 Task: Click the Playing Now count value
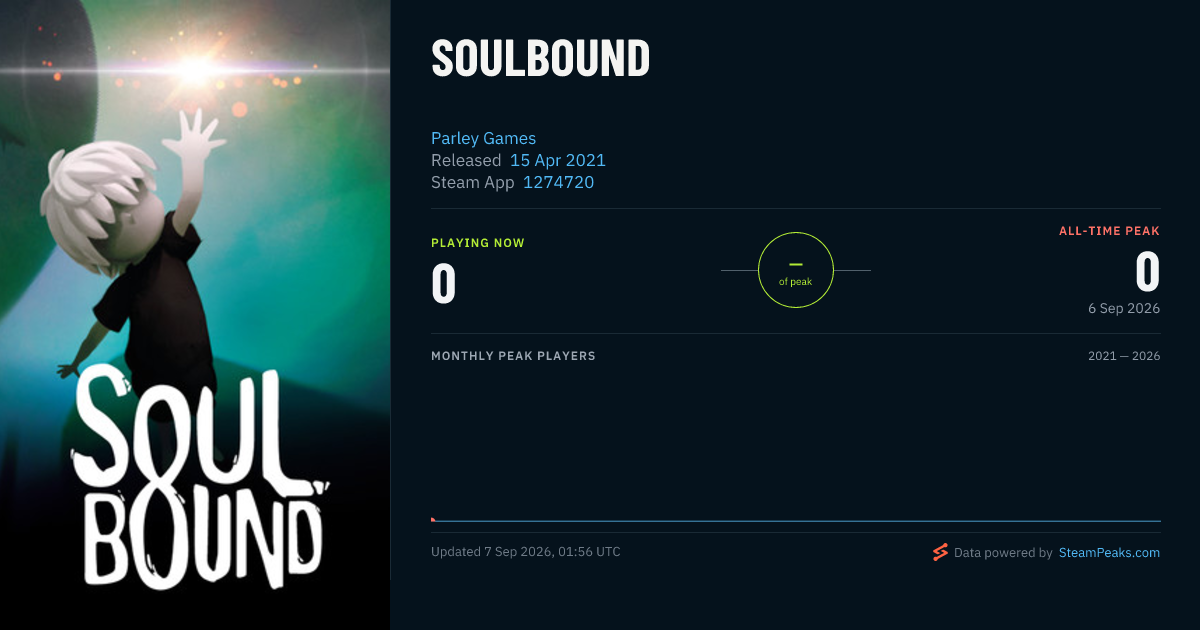[444, 283]
